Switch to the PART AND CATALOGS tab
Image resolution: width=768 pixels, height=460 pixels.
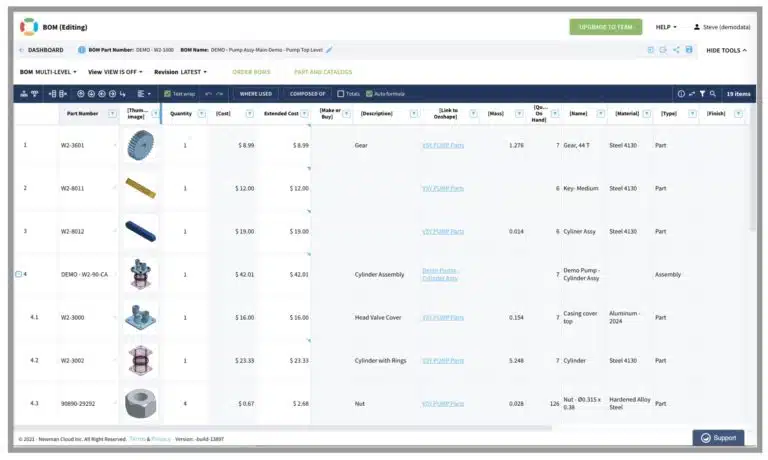pyautogui.click(x=323, y=72)
